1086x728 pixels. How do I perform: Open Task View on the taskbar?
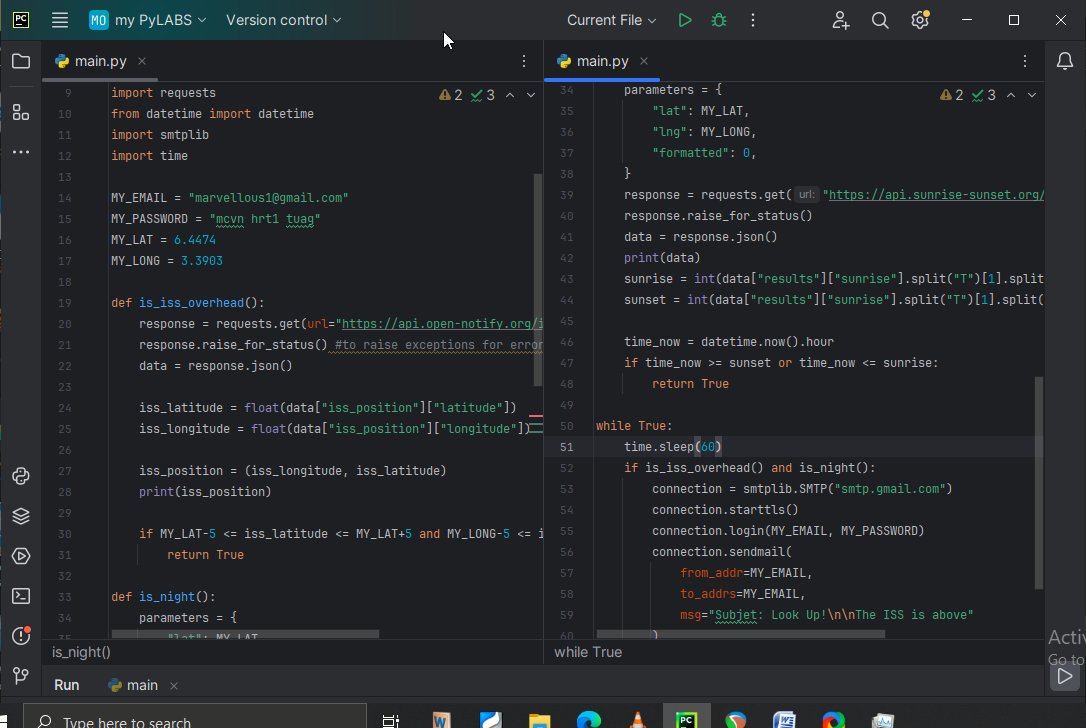[391, 720]
